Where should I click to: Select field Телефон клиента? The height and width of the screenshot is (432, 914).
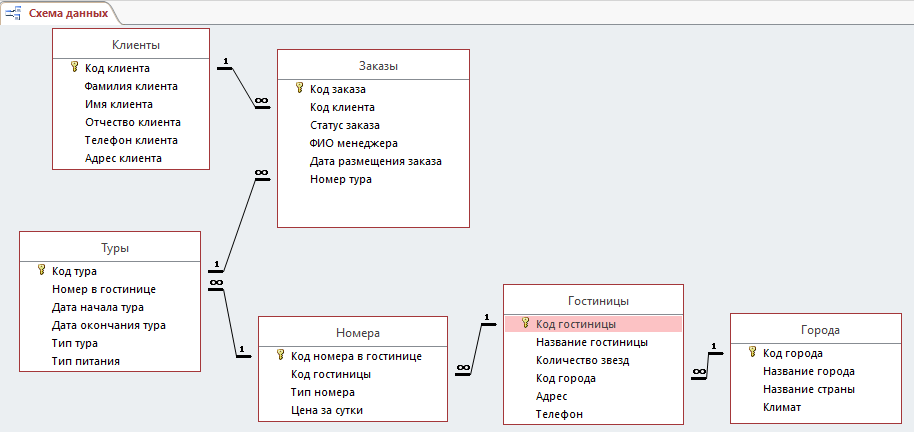131,141
